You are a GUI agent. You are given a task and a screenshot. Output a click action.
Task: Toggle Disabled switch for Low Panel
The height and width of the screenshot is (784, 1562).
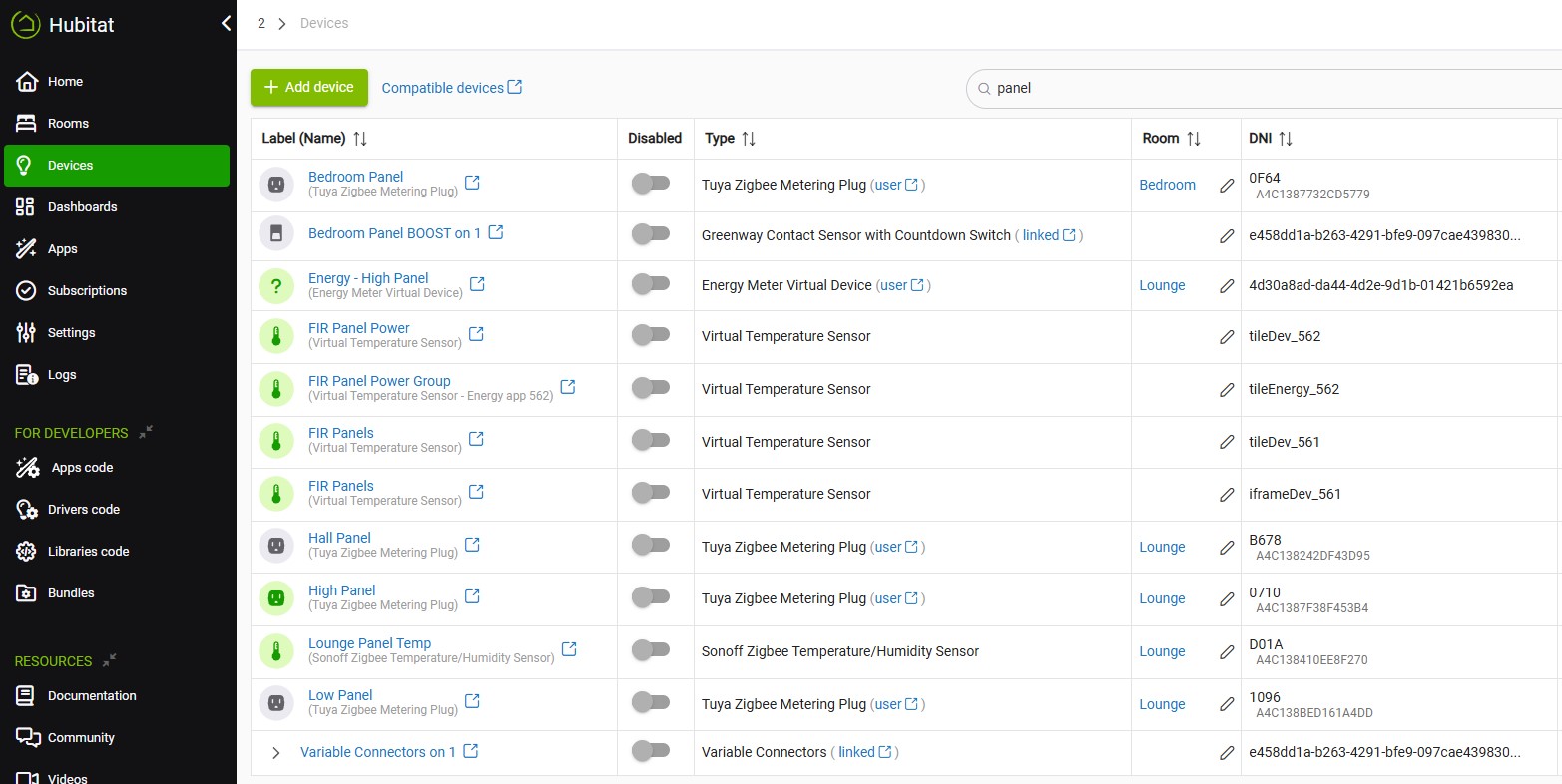coord(651,702)
